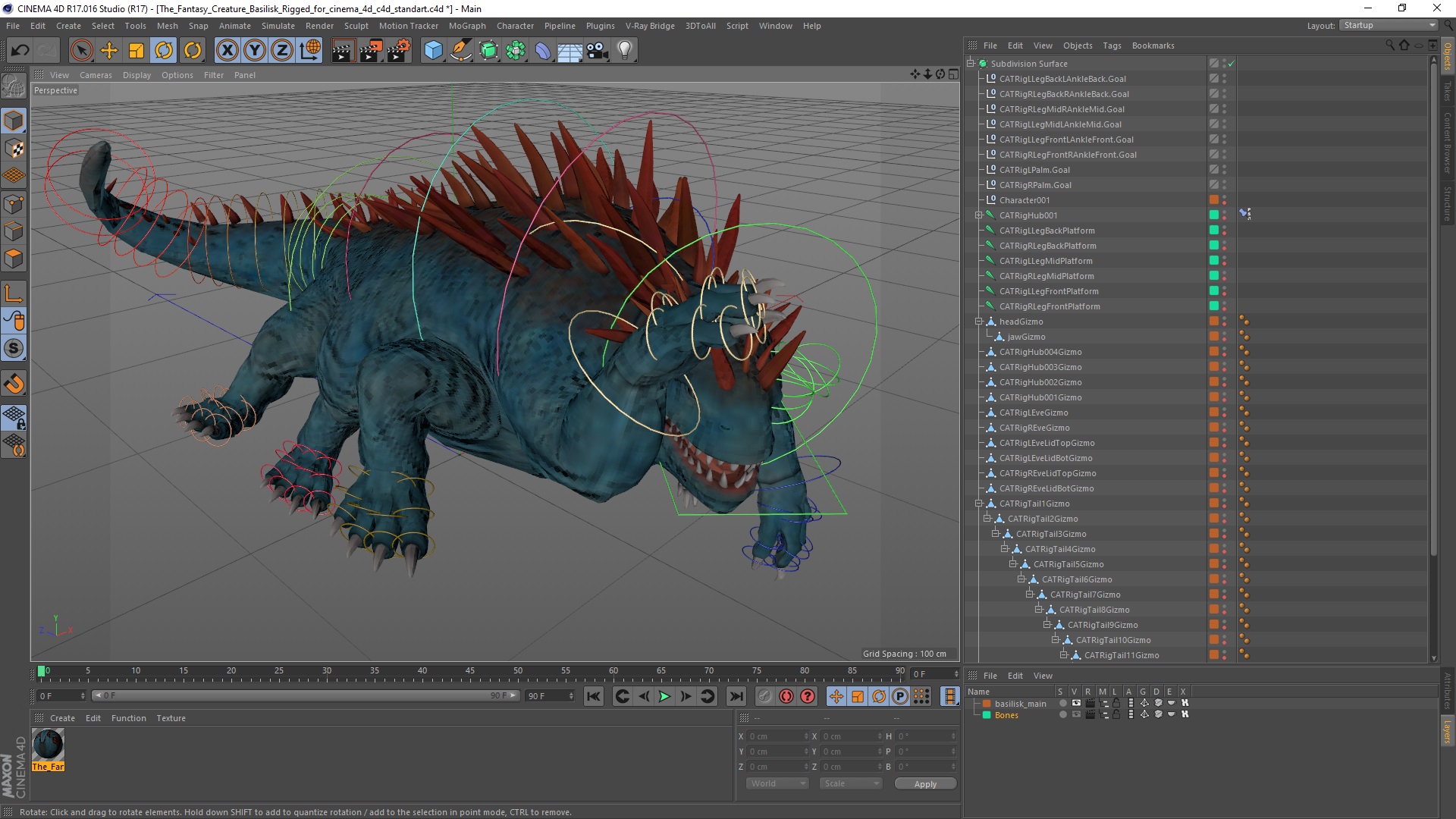Image resolution: width=1456 pixels, height=819 pixels.
Task: Collapse CATRigTail4Gizmo branch
Action: pos(1005,549)
